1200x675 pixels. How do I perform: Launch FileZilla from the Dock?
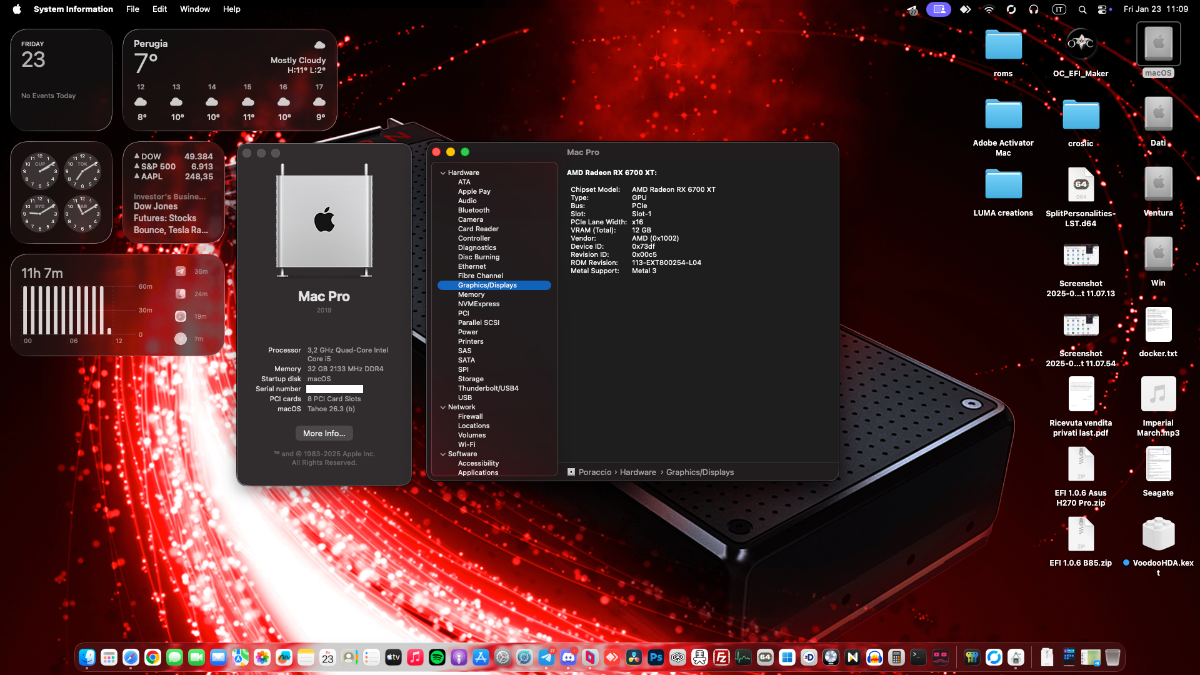(x=721, y=658)
